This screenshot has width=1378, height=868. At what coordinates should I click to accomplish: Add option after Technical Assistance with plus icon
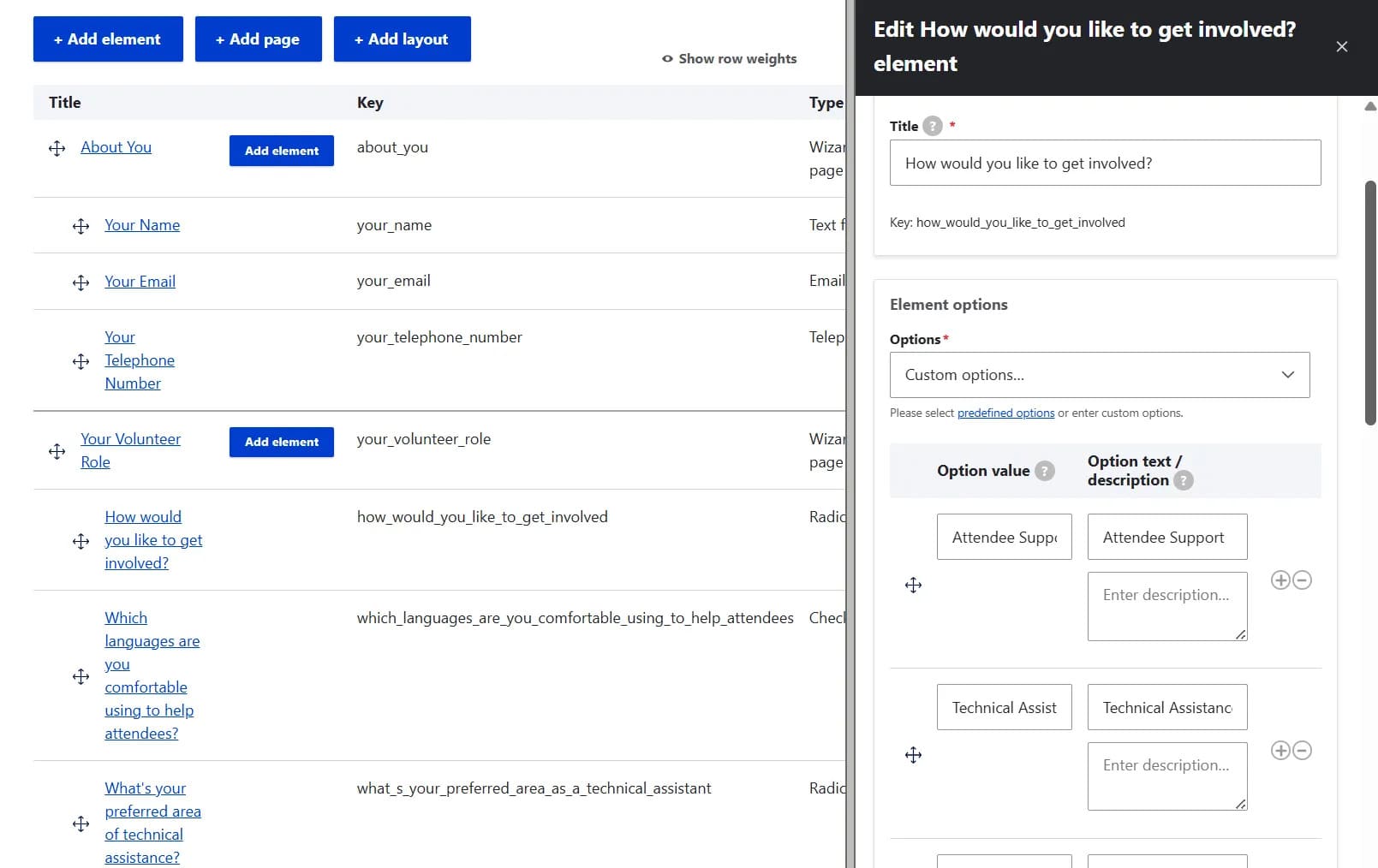coord(1280,751)
